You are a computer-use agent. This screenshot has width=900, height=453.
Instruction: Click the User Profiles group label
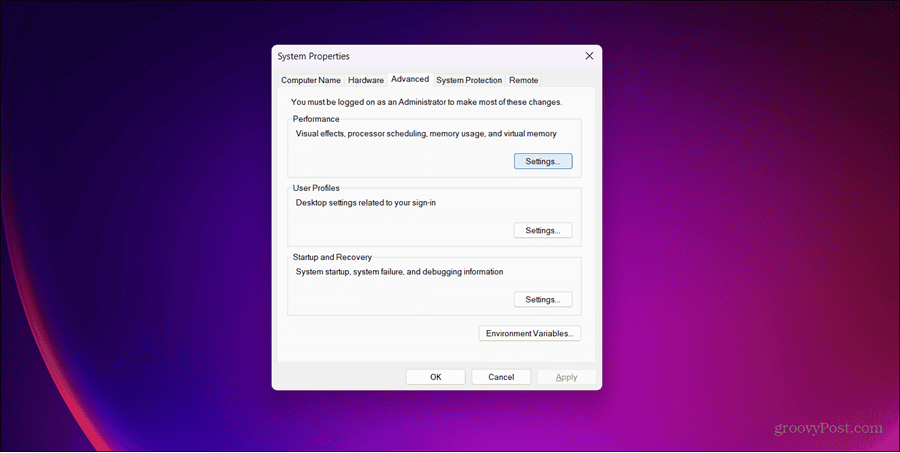tap(316, 188)
